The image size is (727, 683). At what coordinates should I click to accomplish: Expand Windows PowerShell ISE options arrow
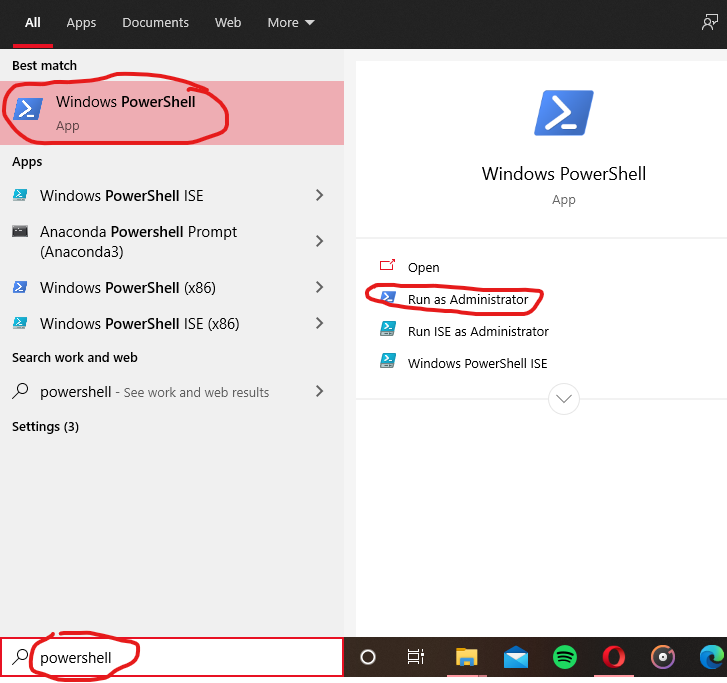pyautogui.click(x=319, y=196)
